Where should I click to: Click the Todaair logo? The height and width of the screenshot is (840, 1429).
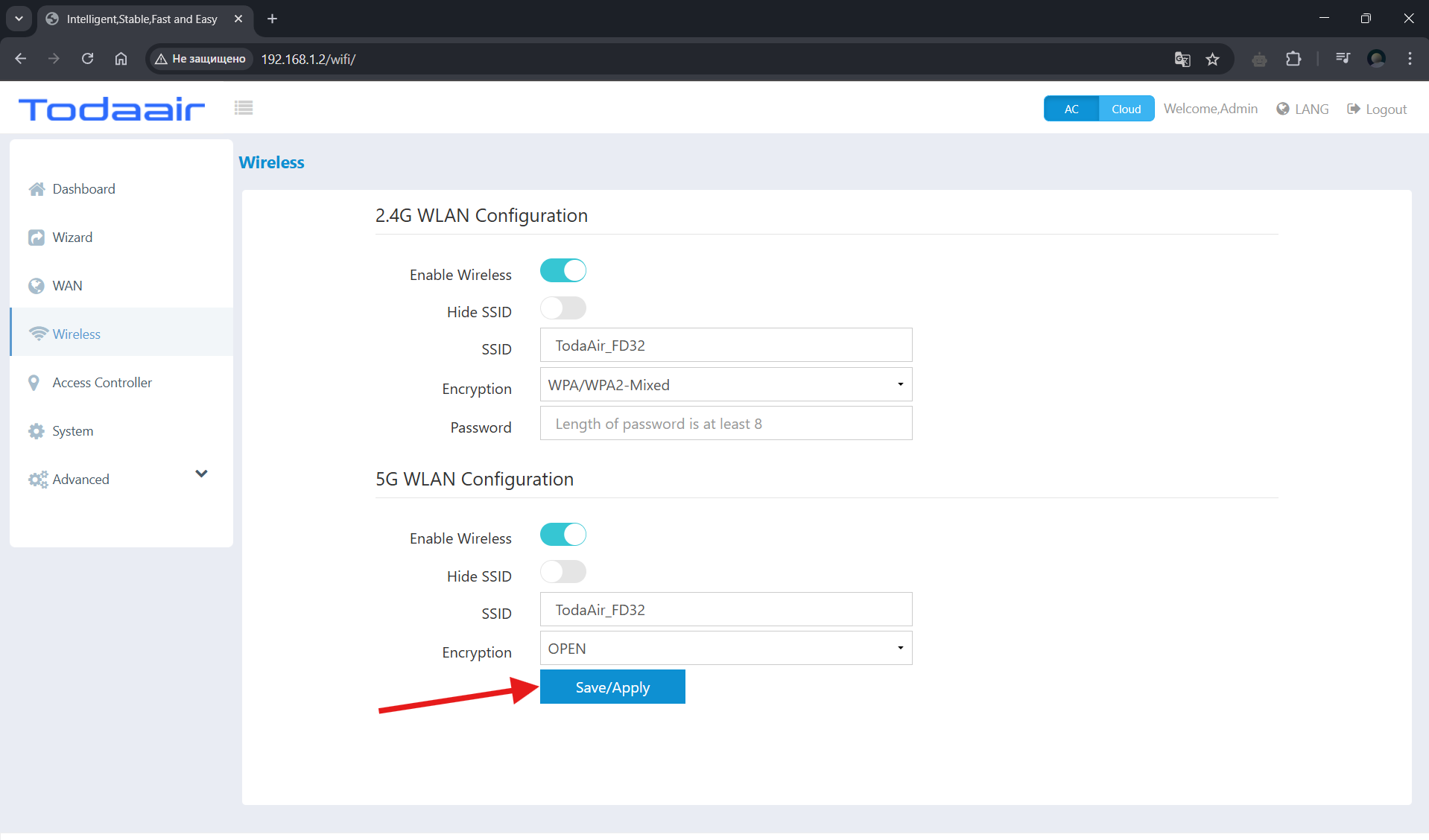click(x=112, y=109)
